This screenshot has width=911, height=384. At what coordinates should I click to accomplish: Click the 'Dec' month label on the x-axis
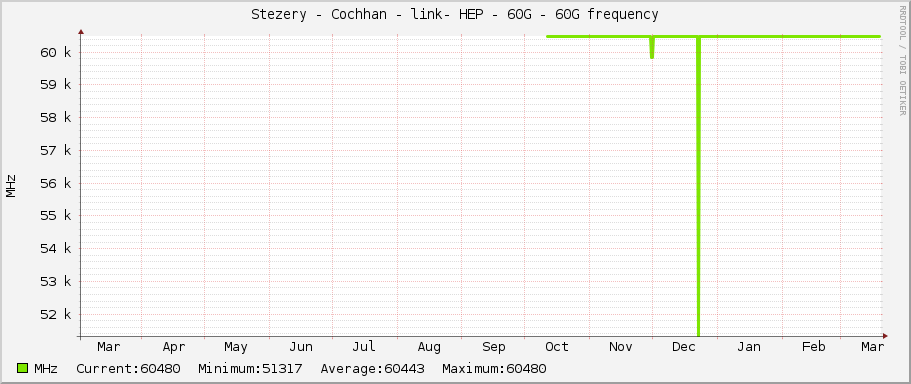pos(684,347)
